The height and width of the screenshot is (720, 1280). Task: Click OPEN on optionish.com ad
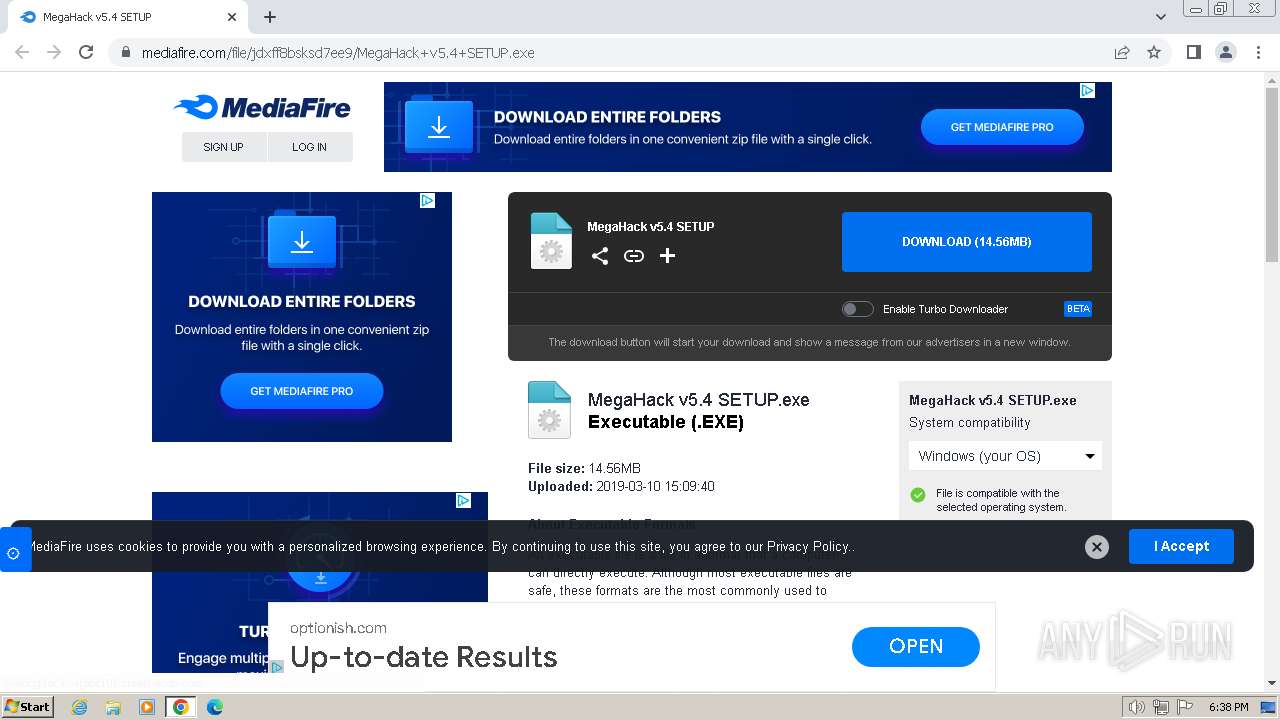(x=916, y=647)
